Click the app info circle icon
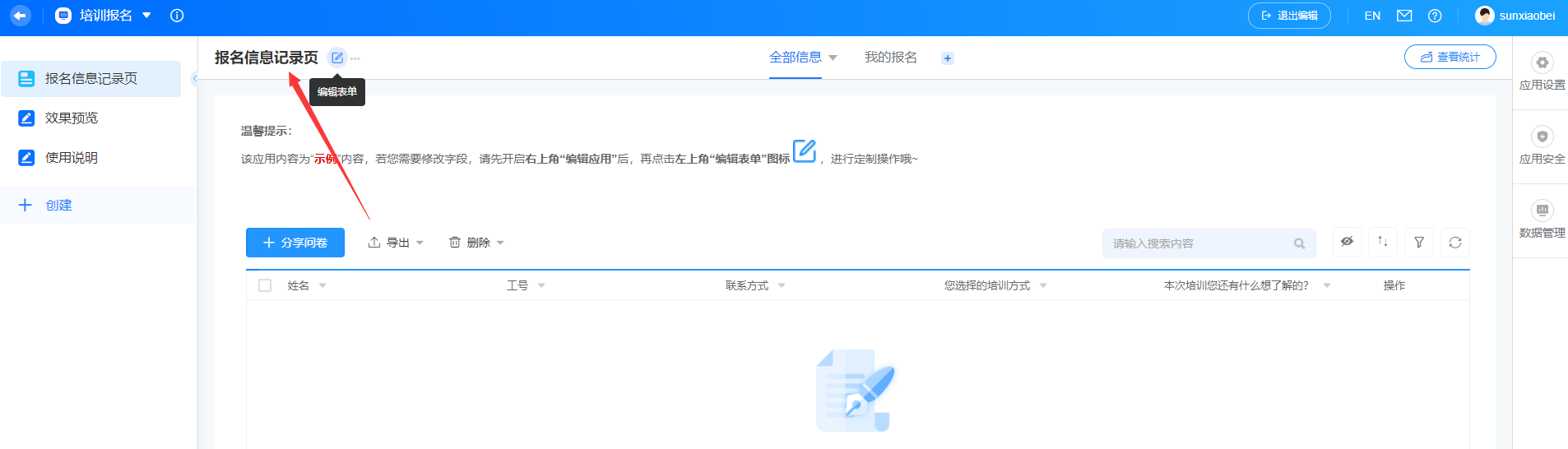Viewport: 1568px width, 449px height. pyautogui.click(x=177, y=16)
